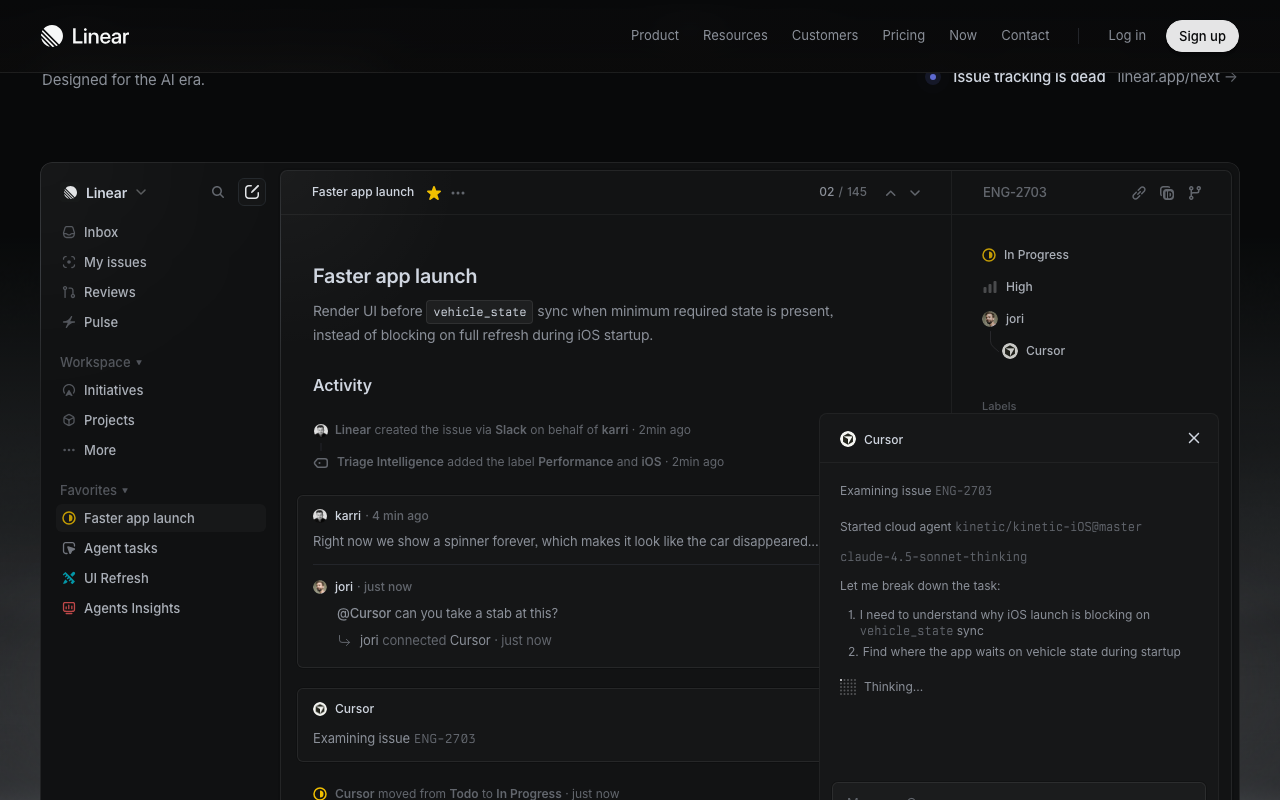The height and width of the screenshot is (800, 1280).
Task: Click the claude-4.5-sonnet-thinking model text
Action: point(933,557)
